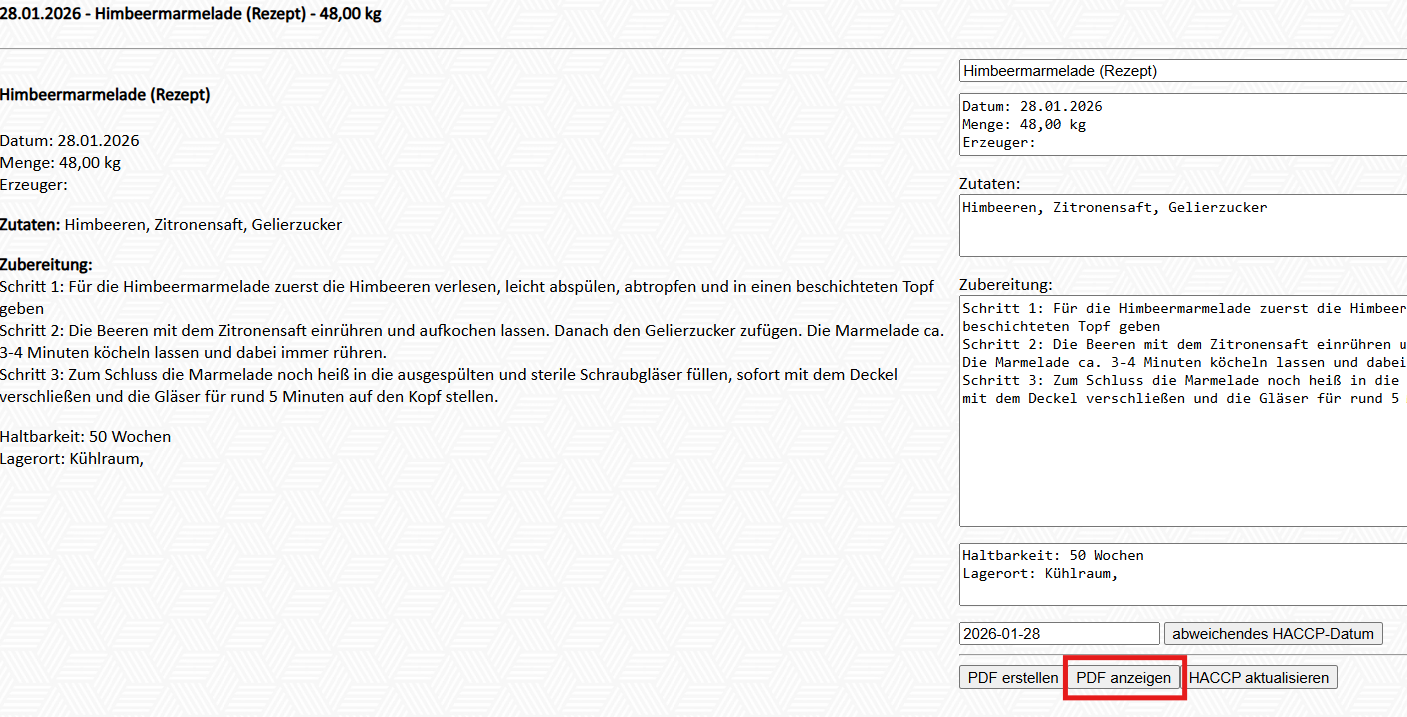This screenshot has width=1407, height=717.
Task: Click the PDF erstellen button
Action: 1012,678
